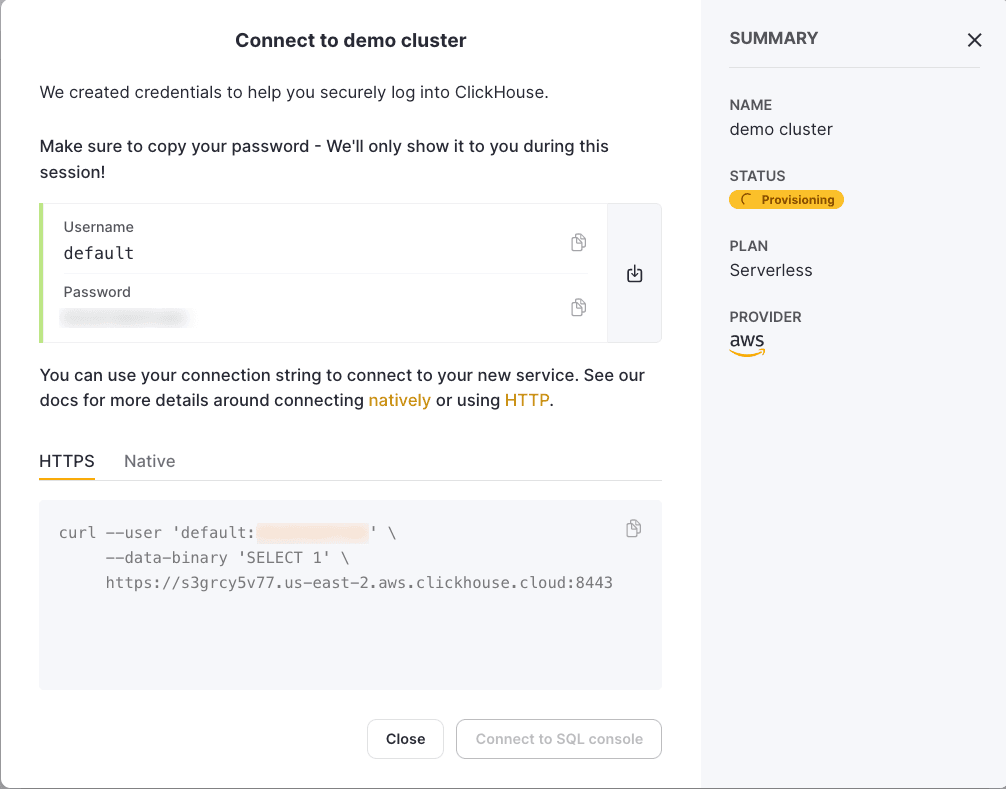Click the 'demo cluster' name in Summary
Image resolution: width=1006 pixels, height=789 pixels.
[781, 129]
